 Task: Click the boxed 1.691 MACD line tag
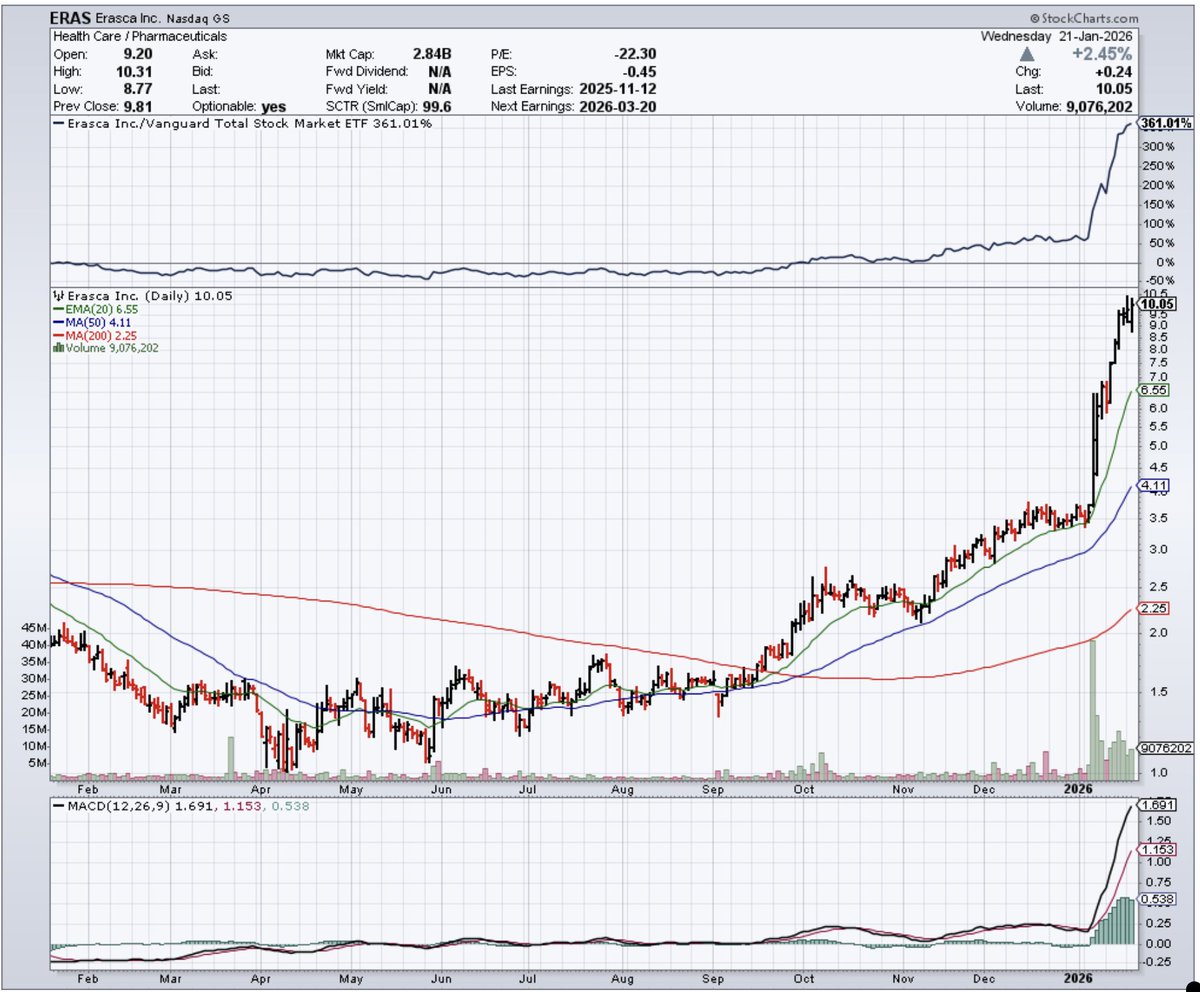(1157, 803)
